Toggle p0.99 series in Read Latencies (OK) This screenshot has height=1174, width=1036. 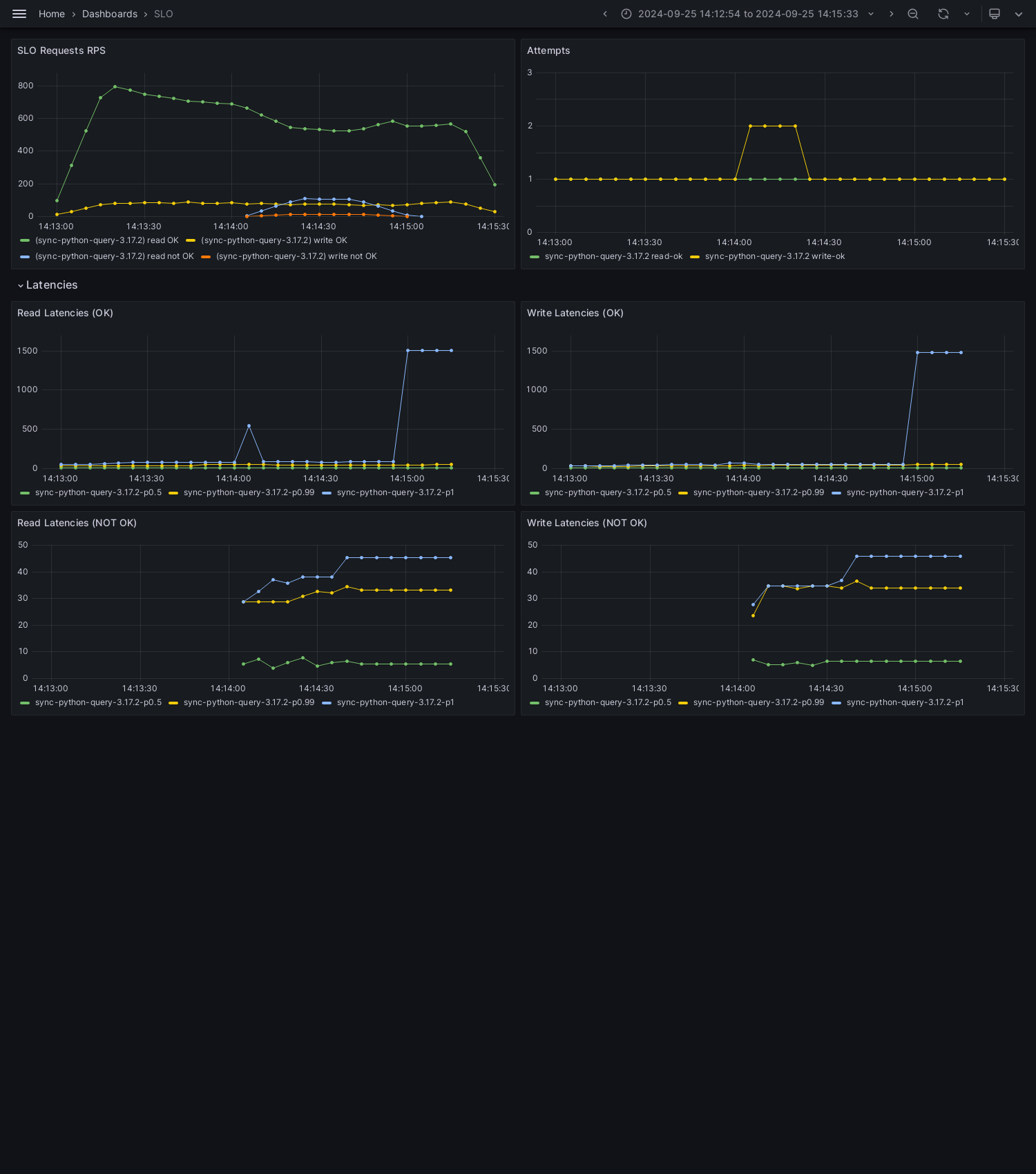[249, 492]
